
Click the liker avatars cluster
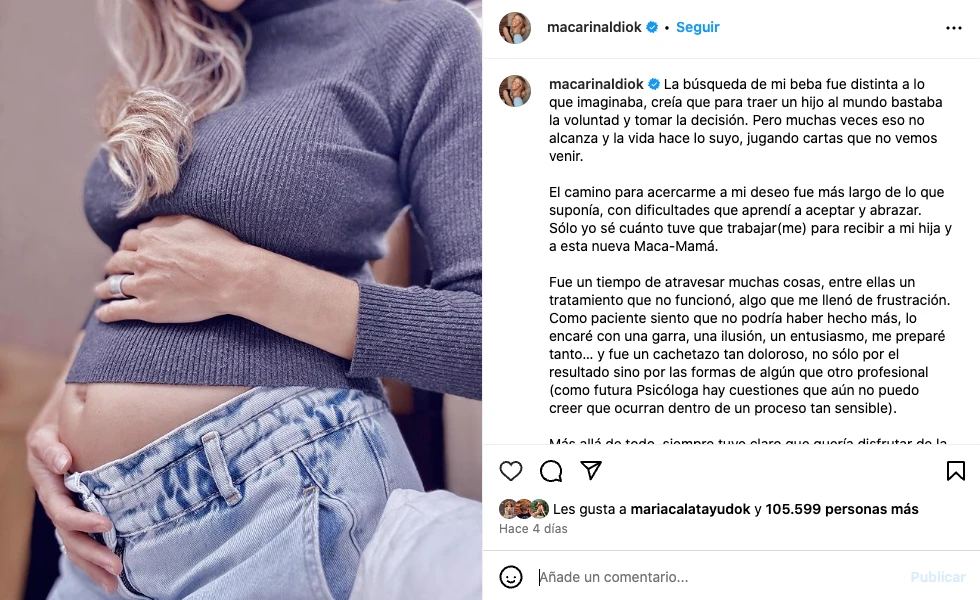tap(524, 509)
